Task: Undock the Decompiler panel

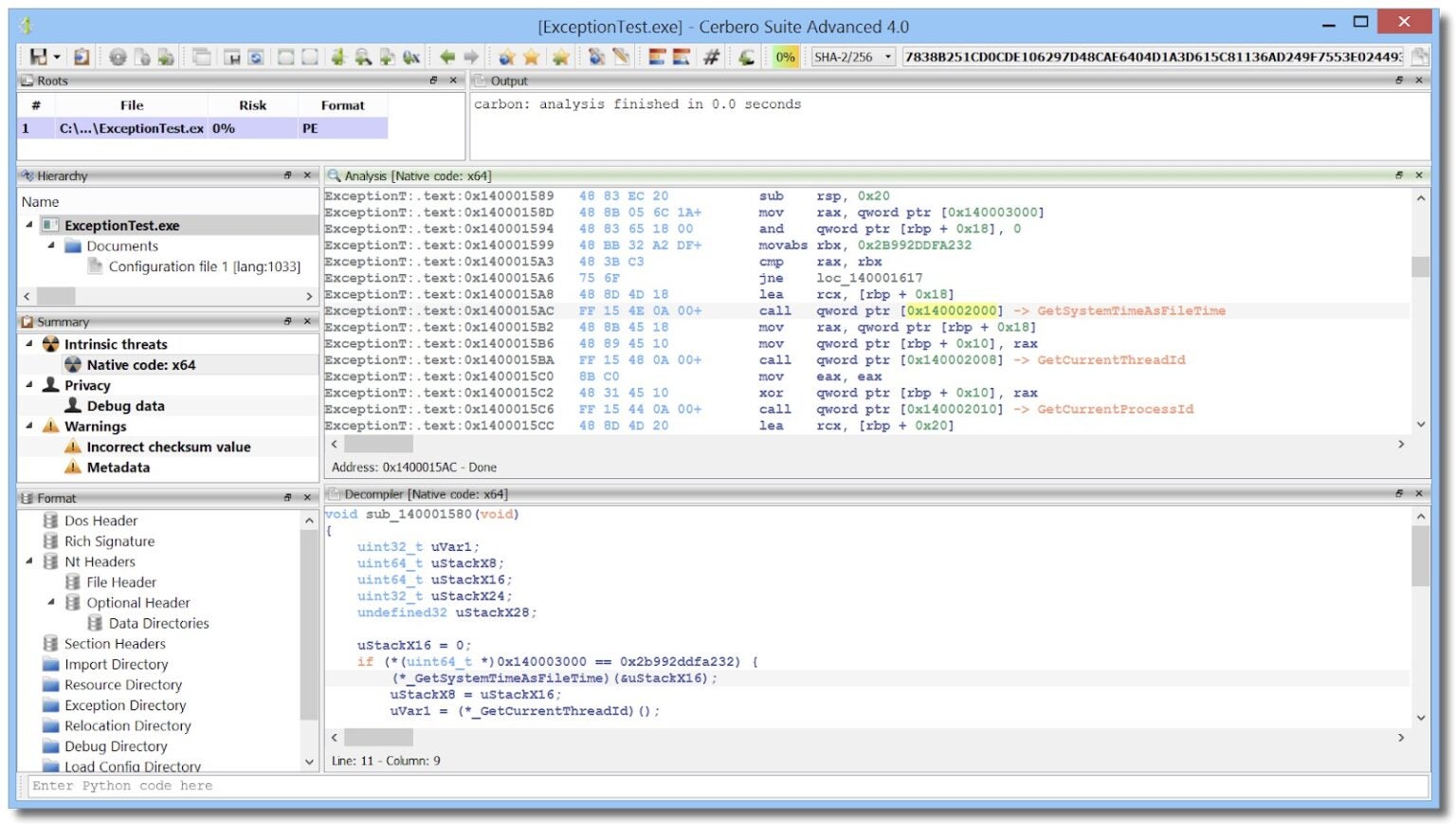Action: pyautogui.click(x=1398, y=494)
